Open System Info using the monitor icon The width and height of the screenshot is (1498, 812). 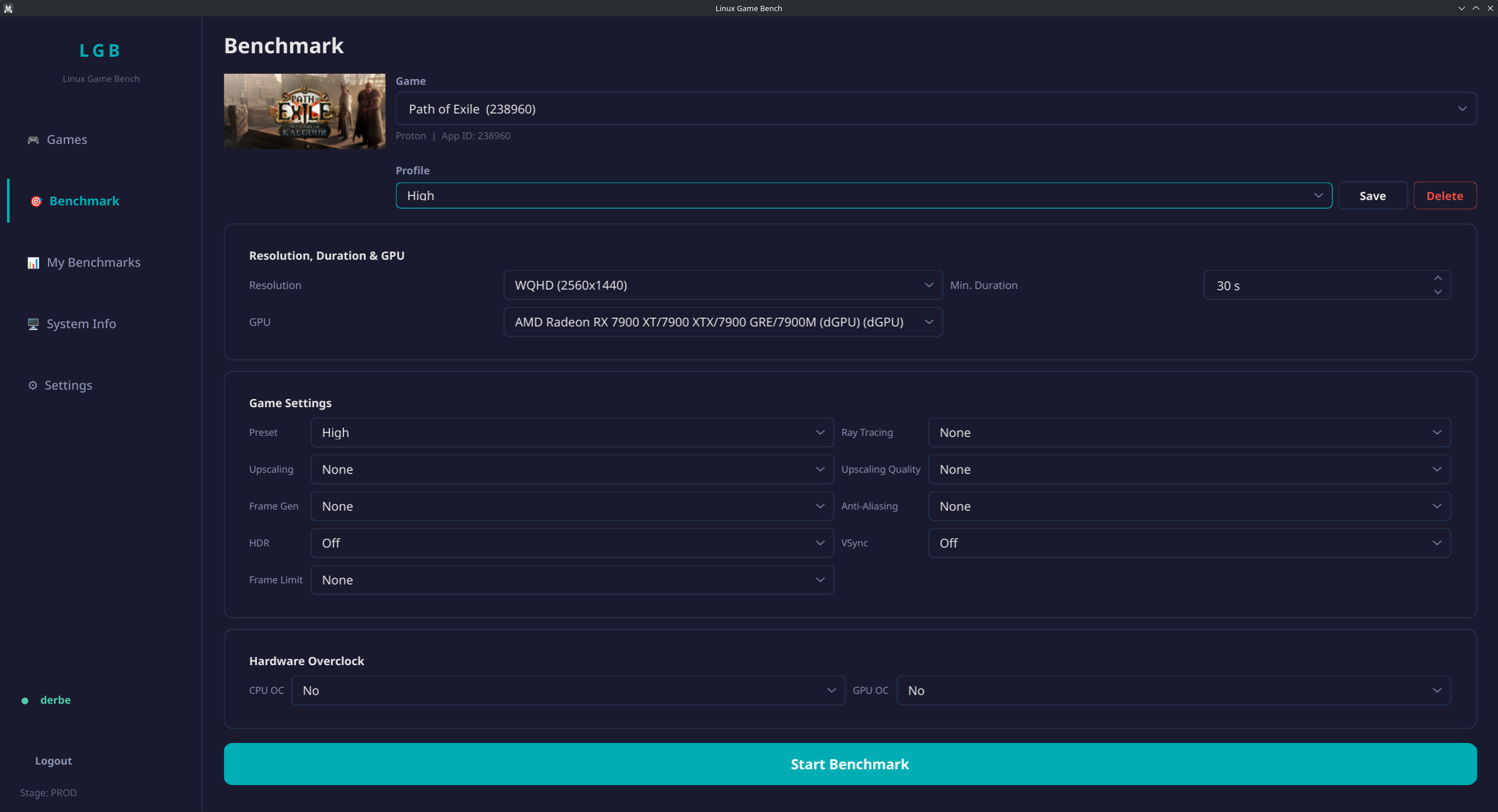[33, 324]
